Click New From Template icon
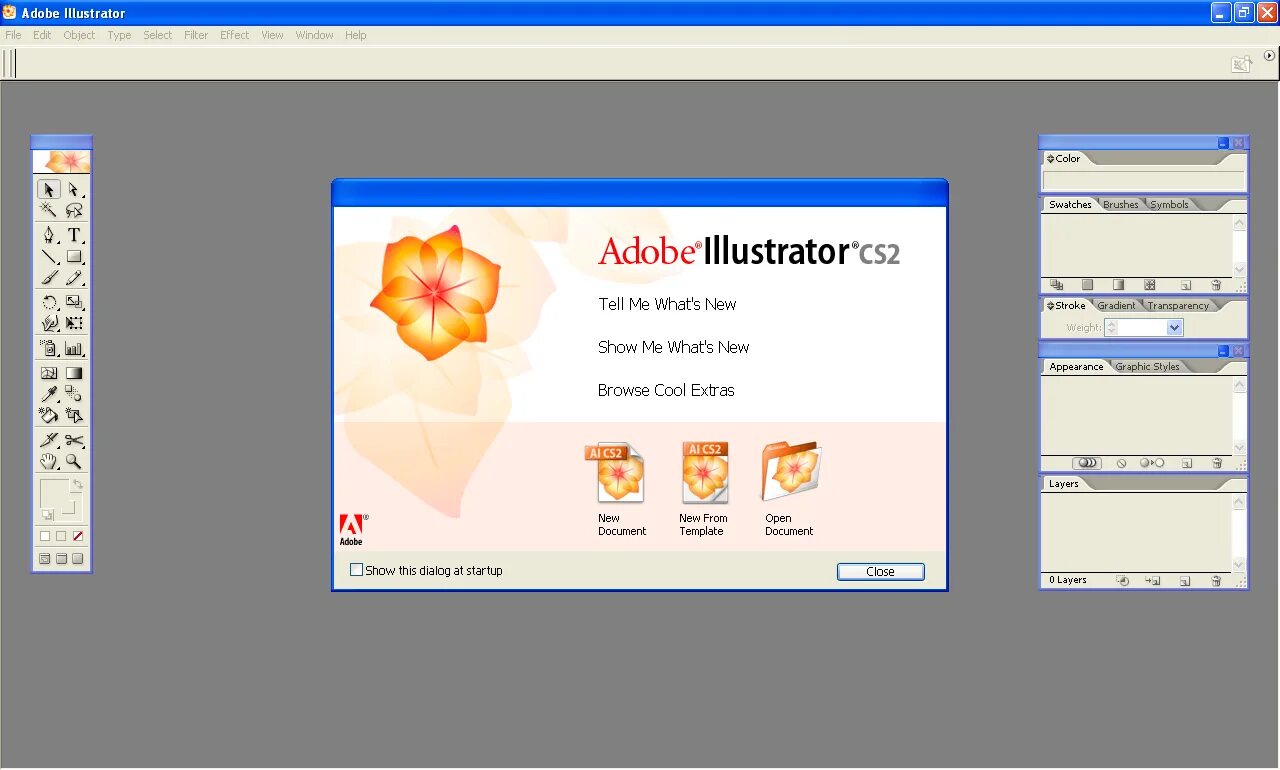 pos(705,473)
